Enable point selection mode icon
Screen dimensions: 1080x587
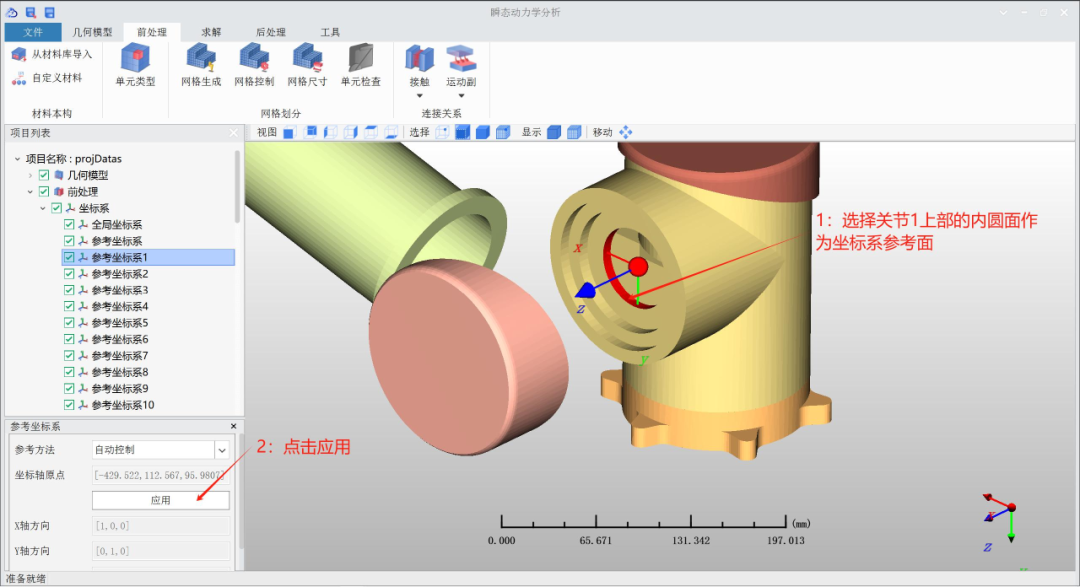click(442, 132)
